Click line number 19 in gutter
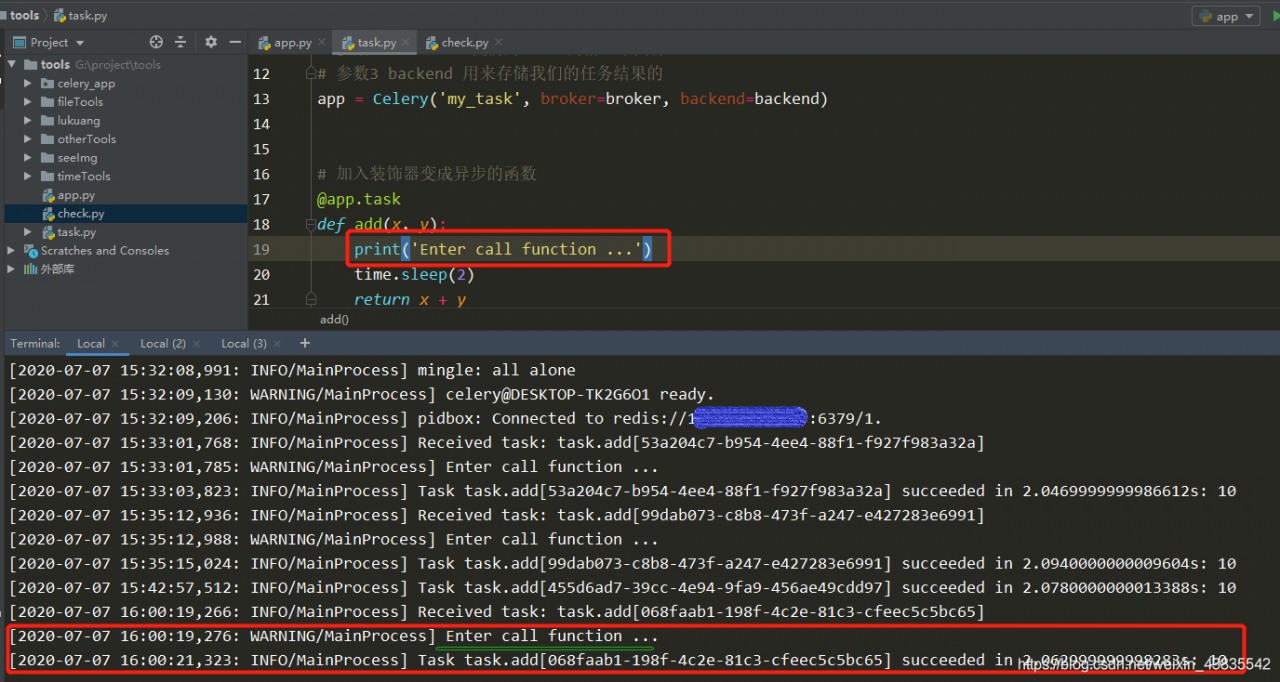The image size is (1280, 682). [x=262, y=250]
